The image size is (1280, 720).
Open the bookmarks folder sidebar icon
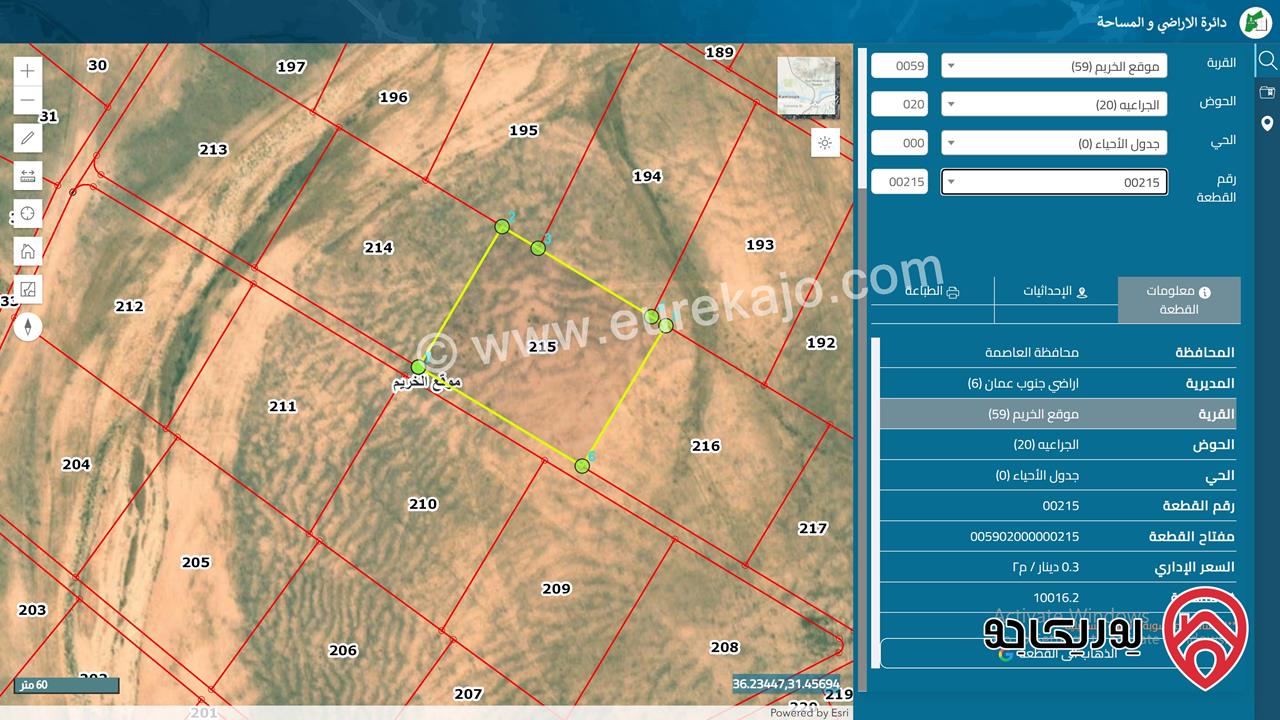[x=1267, y=92]
